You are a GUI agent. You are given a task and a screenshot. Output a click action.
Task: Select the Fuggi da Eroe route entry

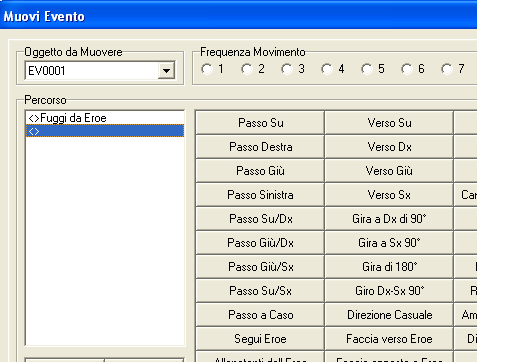pyautogui.click(x=105, y=118)
